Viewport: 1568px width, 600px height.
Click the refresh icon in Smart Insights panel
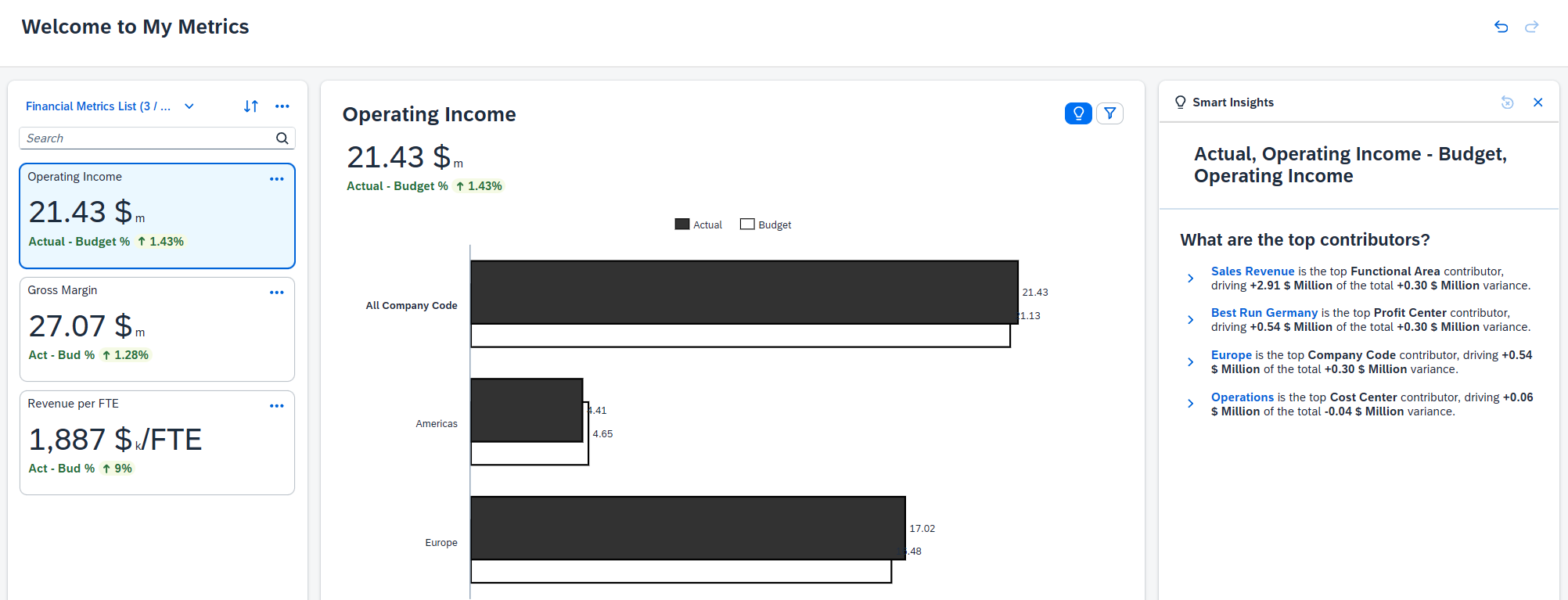tap(1507, 102)
